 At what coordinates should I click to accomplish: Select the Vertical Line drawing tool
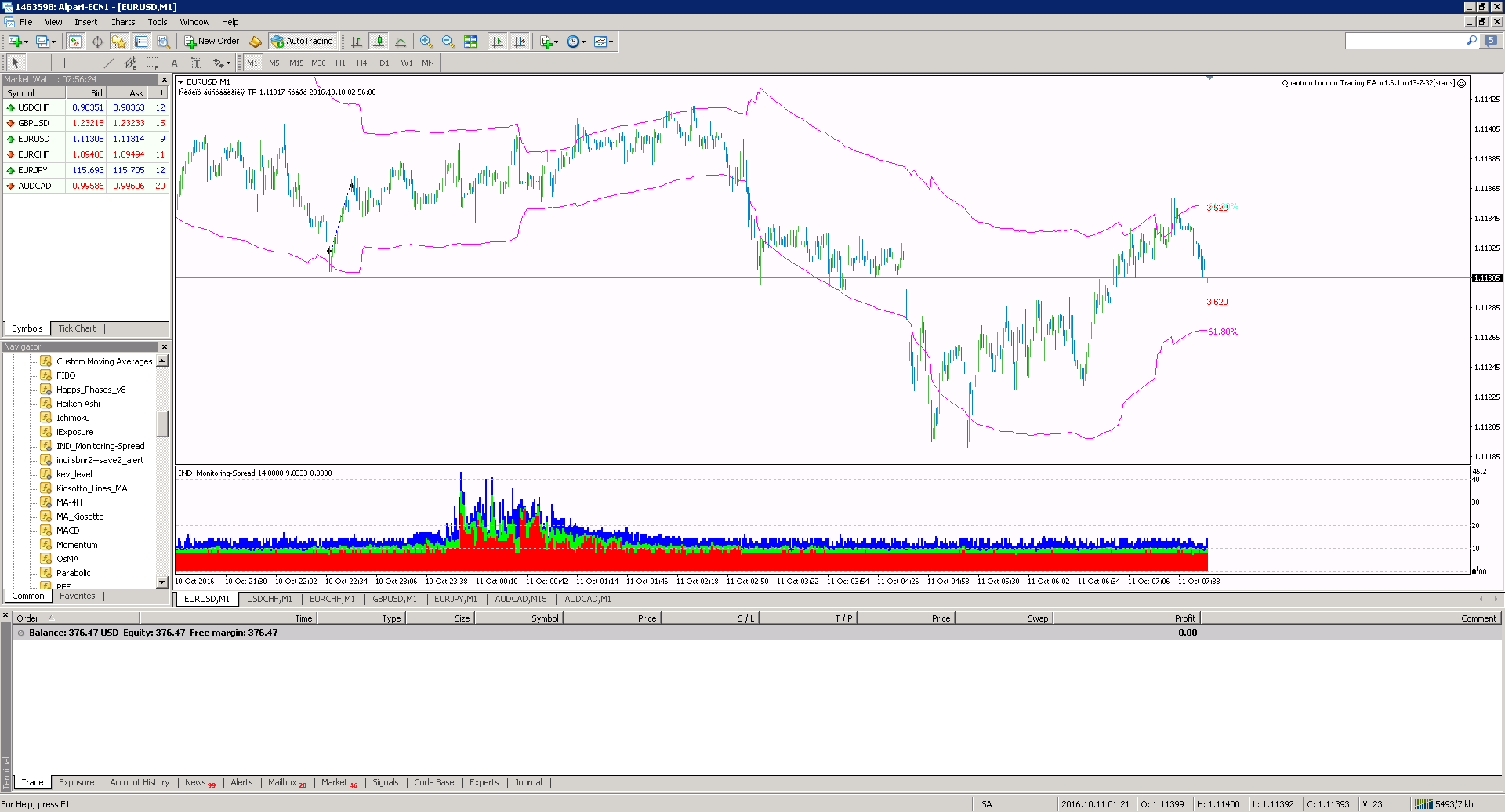(x=64, y=63)
